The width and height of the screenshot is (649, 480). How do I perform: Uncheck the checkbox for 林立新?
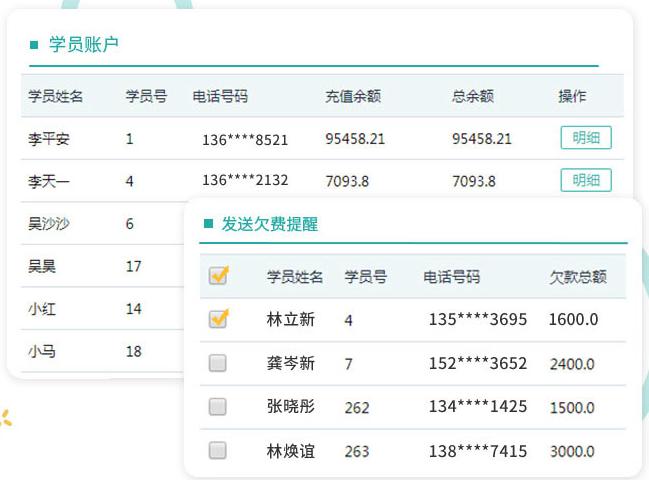pos(218,319)
